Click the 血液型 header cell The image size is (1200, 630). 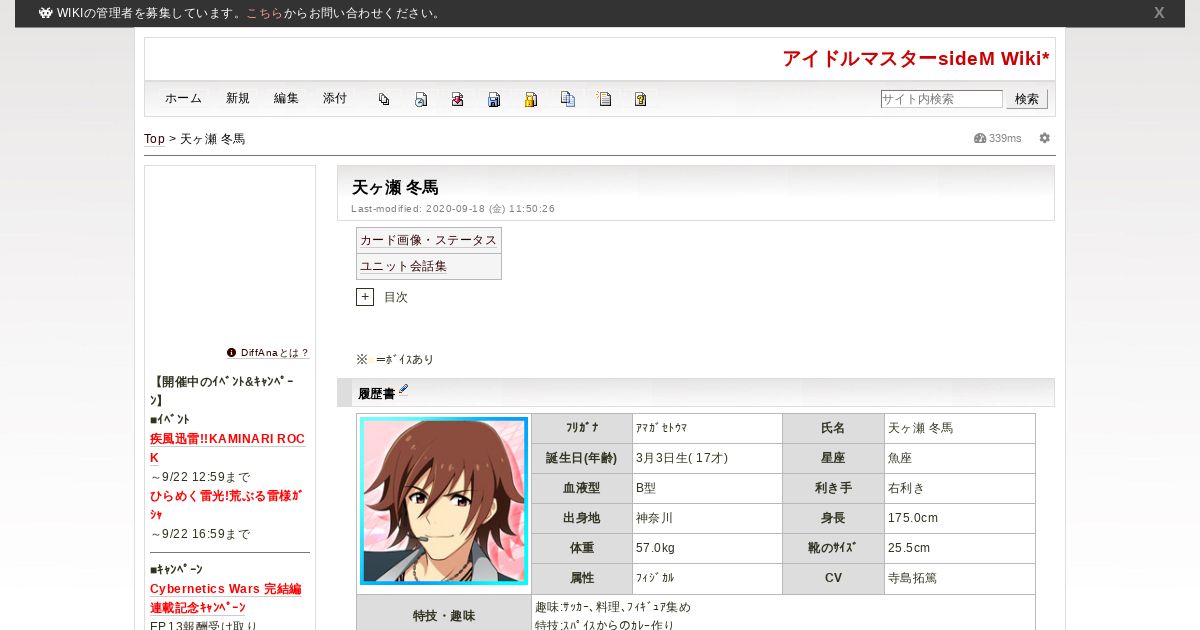[582, 488]
